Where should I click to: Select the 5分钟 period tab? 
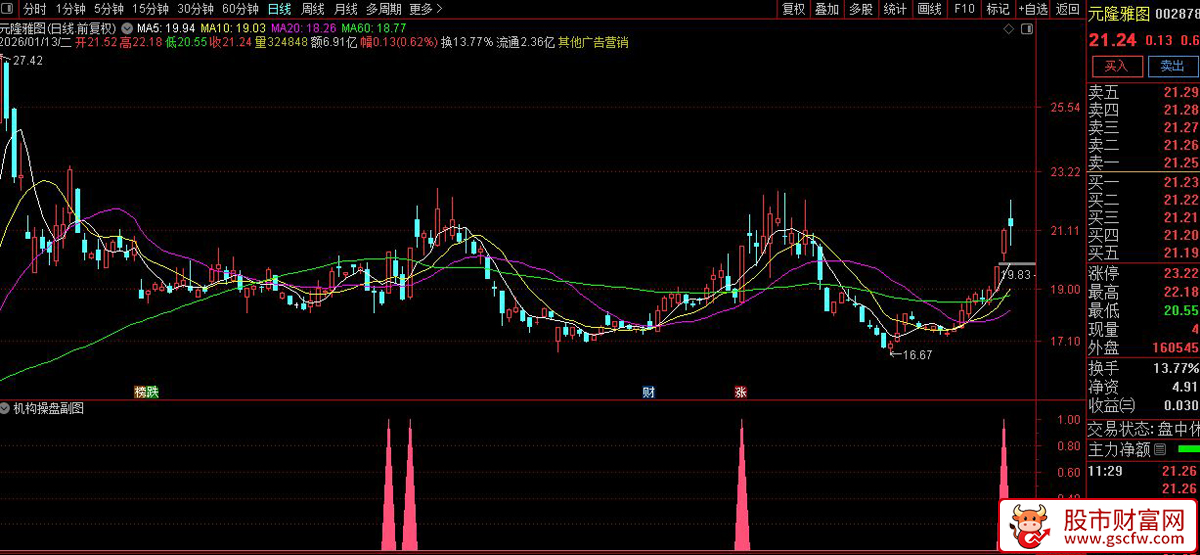tap(109, 8)
